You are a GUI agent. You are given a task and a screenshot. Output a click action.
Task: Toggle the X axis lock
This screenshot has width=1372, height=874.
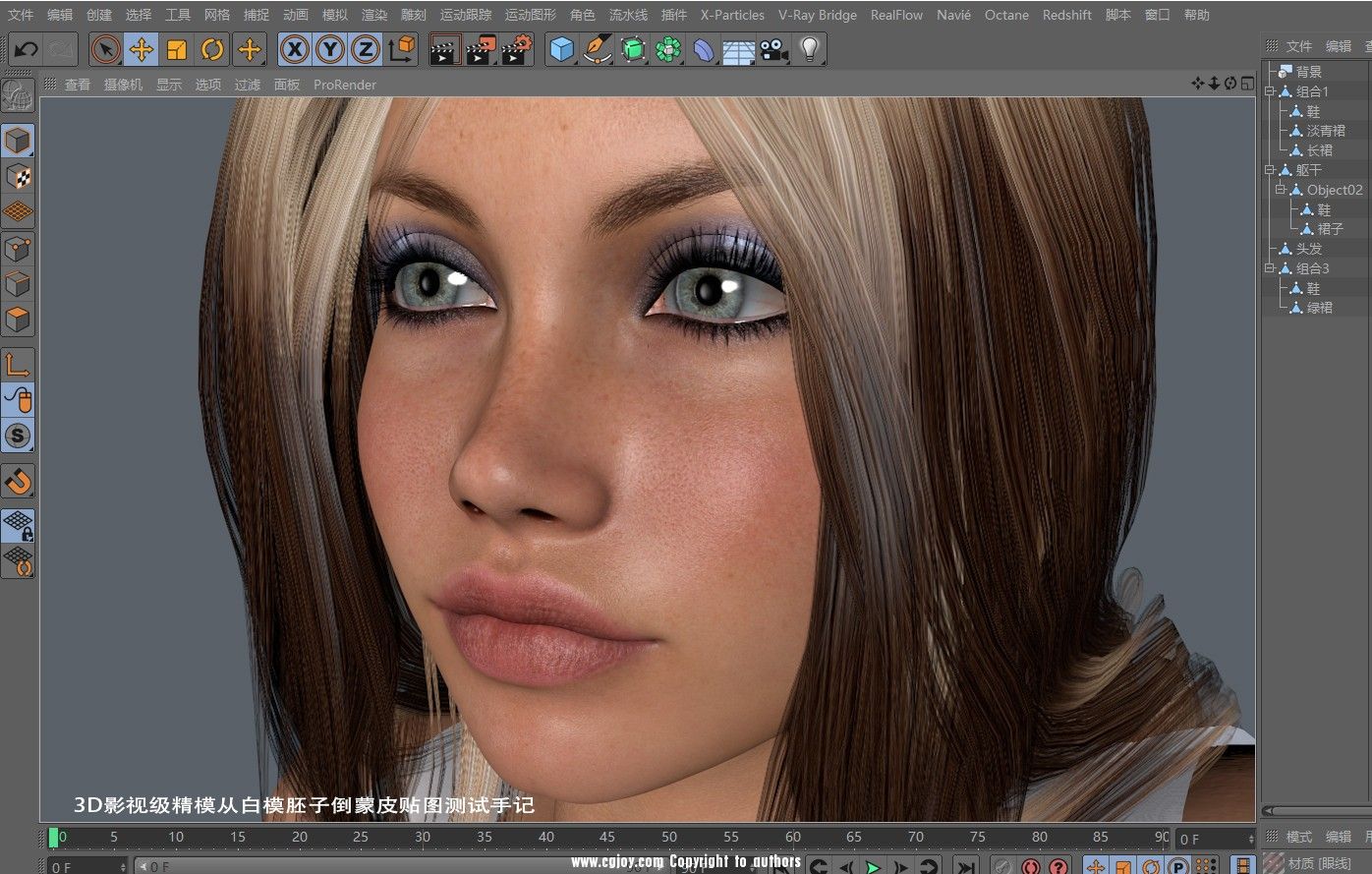(x=295, y=49)
